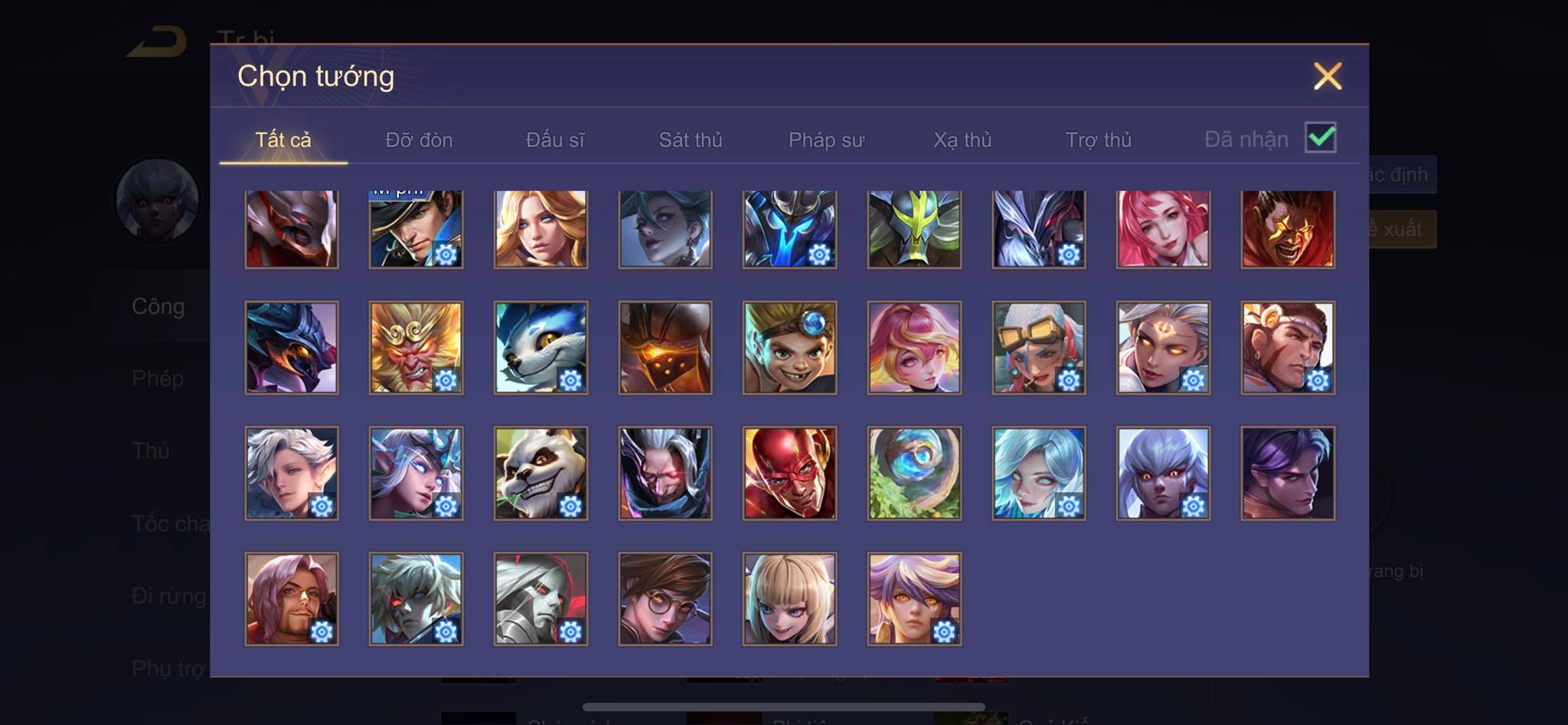
Task: Switch to the Pháp sư tab
Action: click(826, 140)
